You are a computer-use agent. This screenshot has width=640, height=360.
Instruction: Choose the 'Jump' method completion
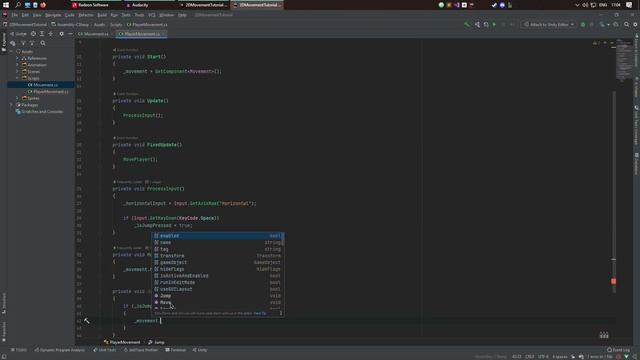[218, 296]
